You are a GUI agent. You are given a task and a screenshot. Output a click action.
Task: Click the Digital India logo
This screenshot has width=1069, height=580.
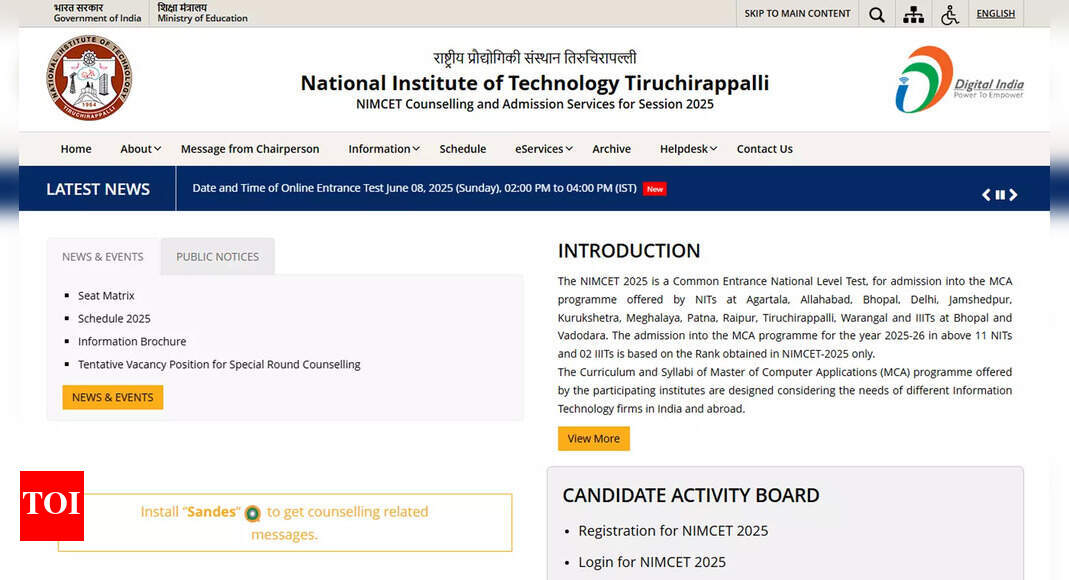pyautogui.click(x=958, y=80)
